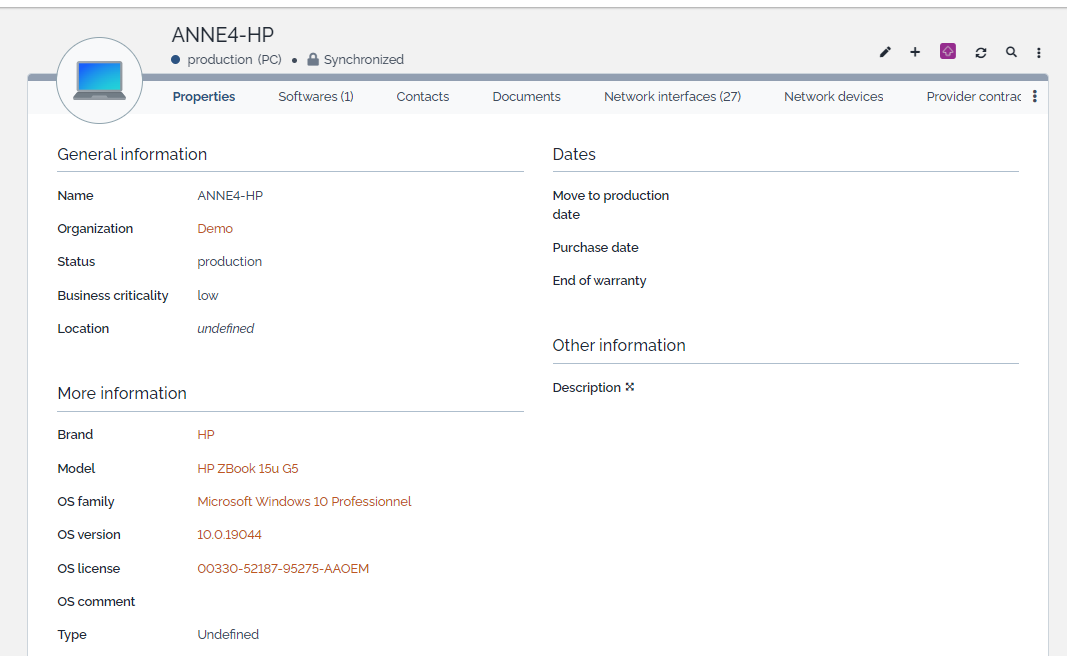Viewport: 1067px width, 656px height.
Task: Switch to the Softwares (1) tab
Action: tap(316, 97)
